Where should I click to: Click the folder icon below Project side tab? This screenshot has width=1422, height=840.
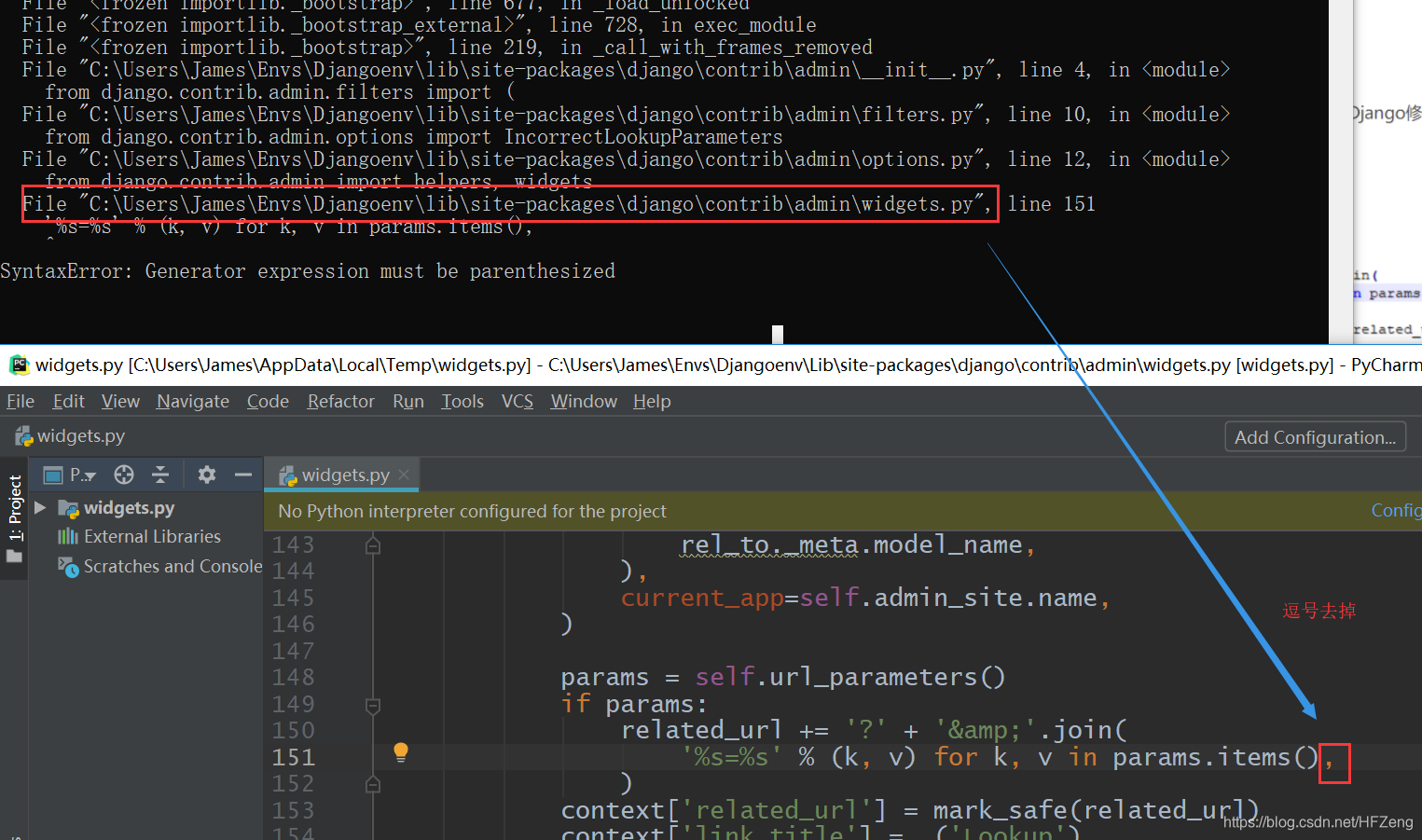coord(14,557)
